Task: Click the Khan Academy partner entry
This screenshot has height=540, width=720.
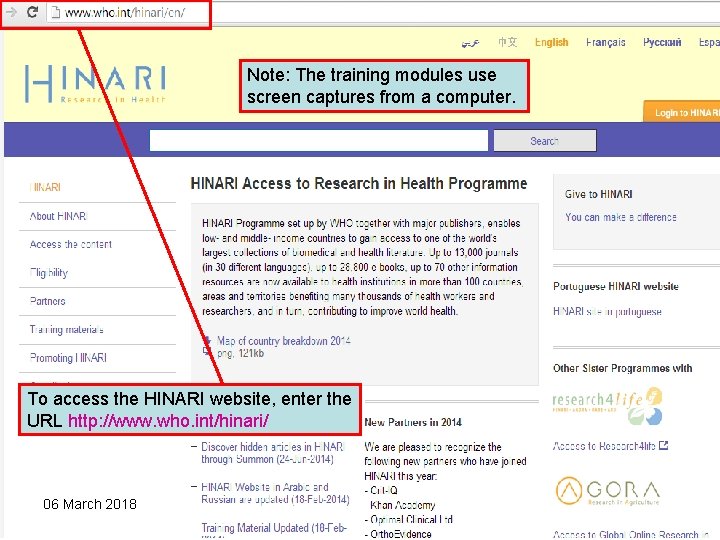Action: pyautogui.click(x=402, y=505)
